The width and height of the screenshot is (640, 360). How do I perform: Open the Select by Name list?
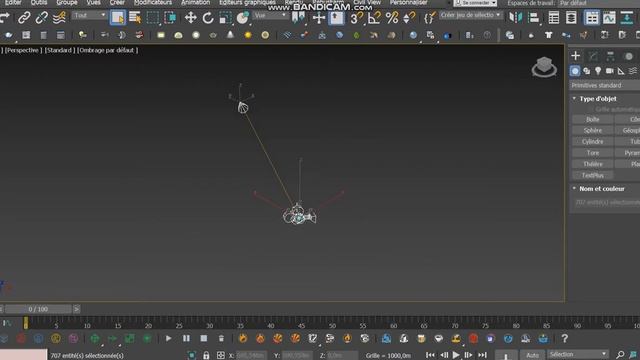[x=135, y=18]
